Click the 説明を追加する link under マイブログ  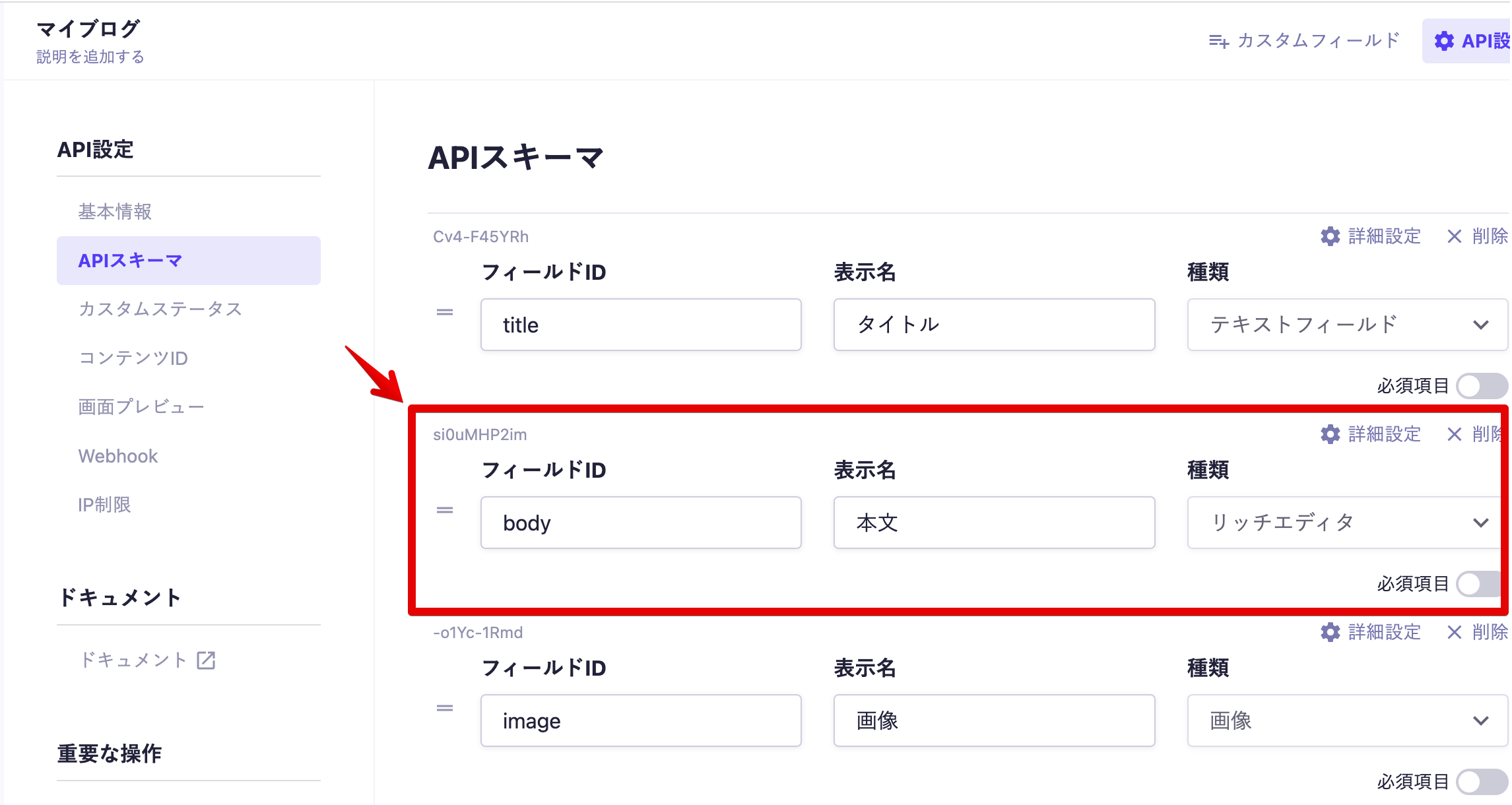90,57
